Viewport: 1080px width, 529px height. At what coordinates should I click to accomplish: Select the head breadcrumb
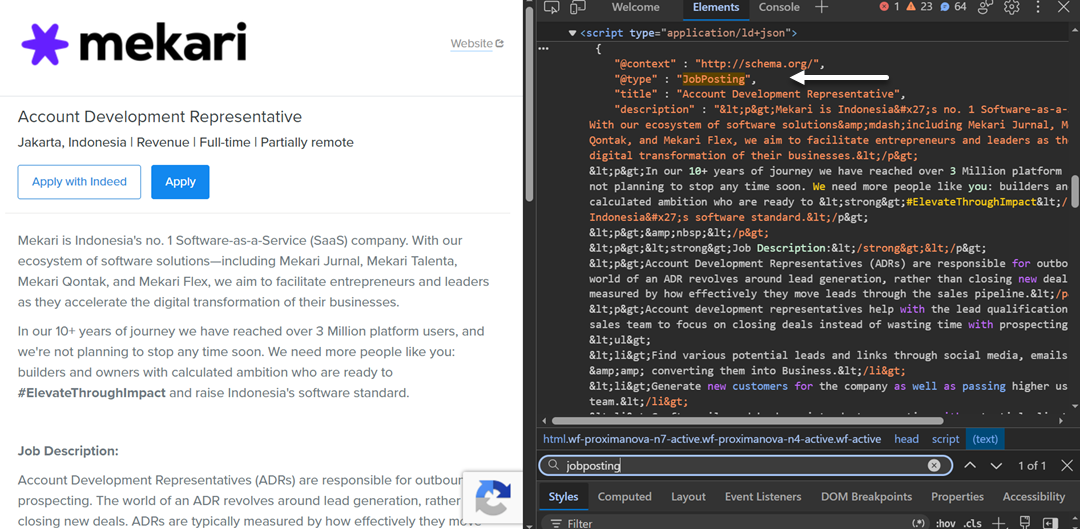(x=906, y=439)
